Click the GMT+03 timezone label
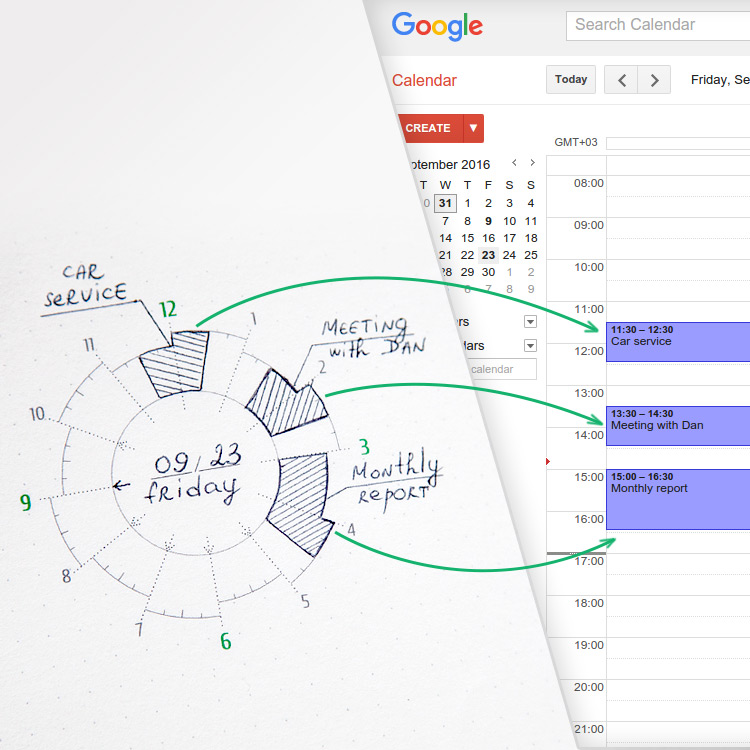Image resolution: width=750 pixels, height=750 pixels. pos(576,142)
